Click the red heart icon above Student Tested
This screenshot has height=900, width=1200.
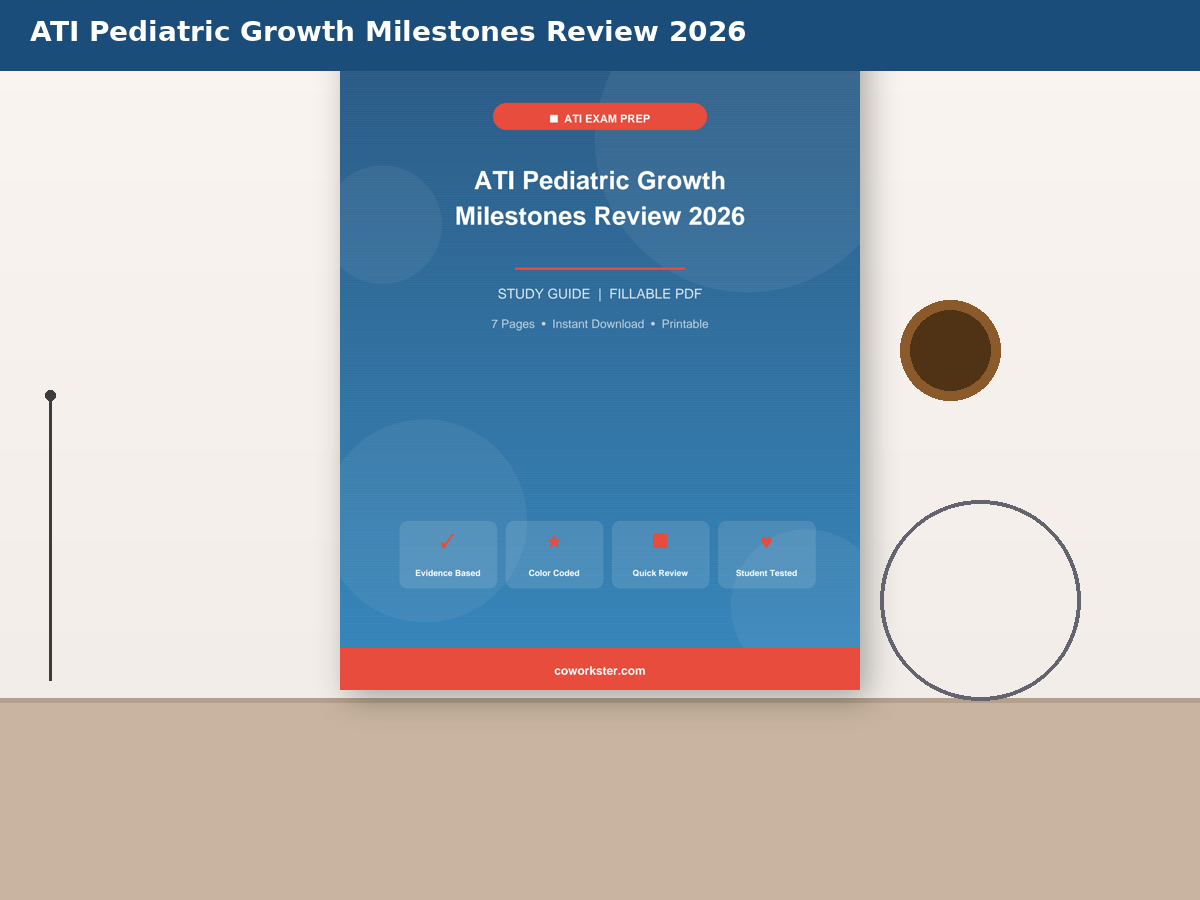766,542
